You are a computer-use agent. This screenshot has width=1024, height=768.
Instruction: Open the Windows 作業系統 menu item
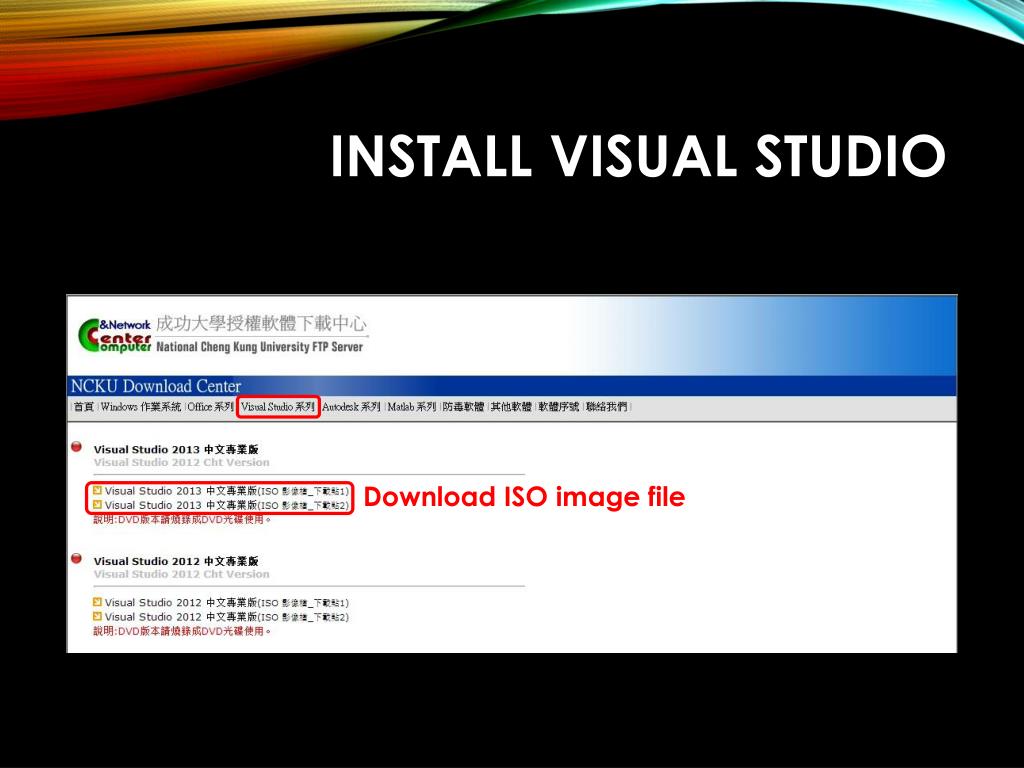pos(140,407)
